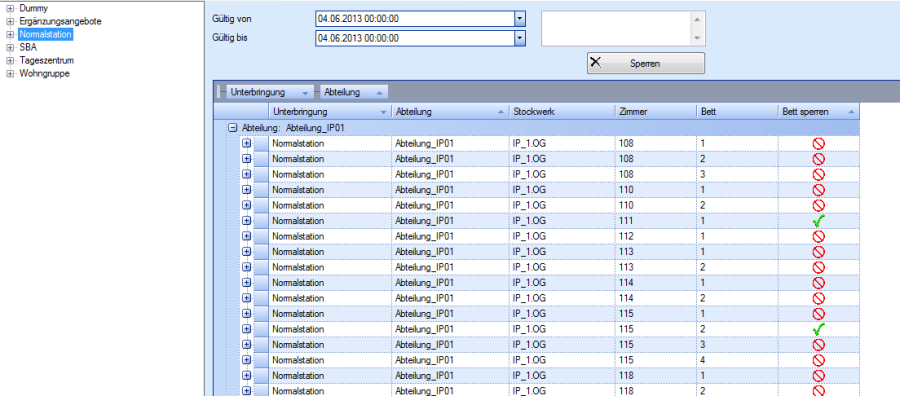Click lock status icon for room 115 bed 1
900x396 pixels.
(x=818, y=313)
